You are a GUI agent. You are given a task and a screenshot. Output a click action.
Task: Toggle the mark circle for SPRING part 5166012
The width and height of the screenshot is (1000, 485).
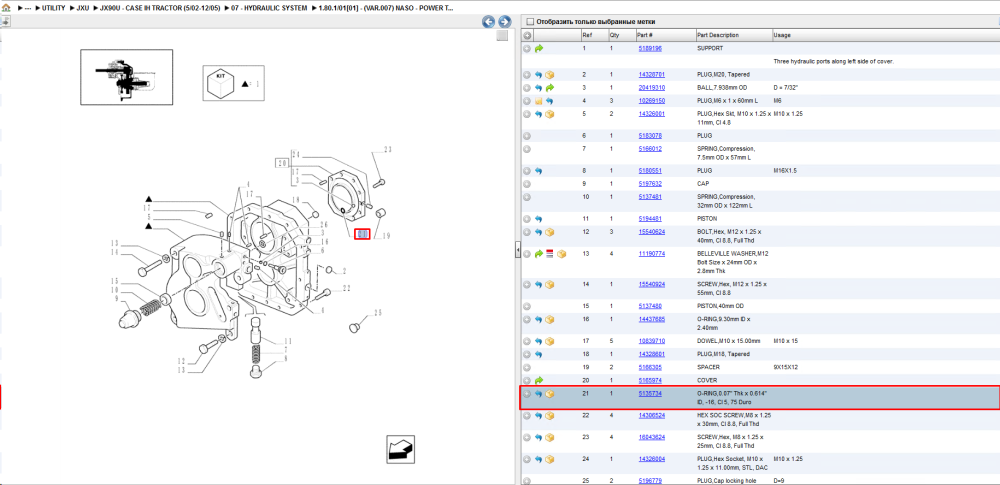[x=527, y=149]
